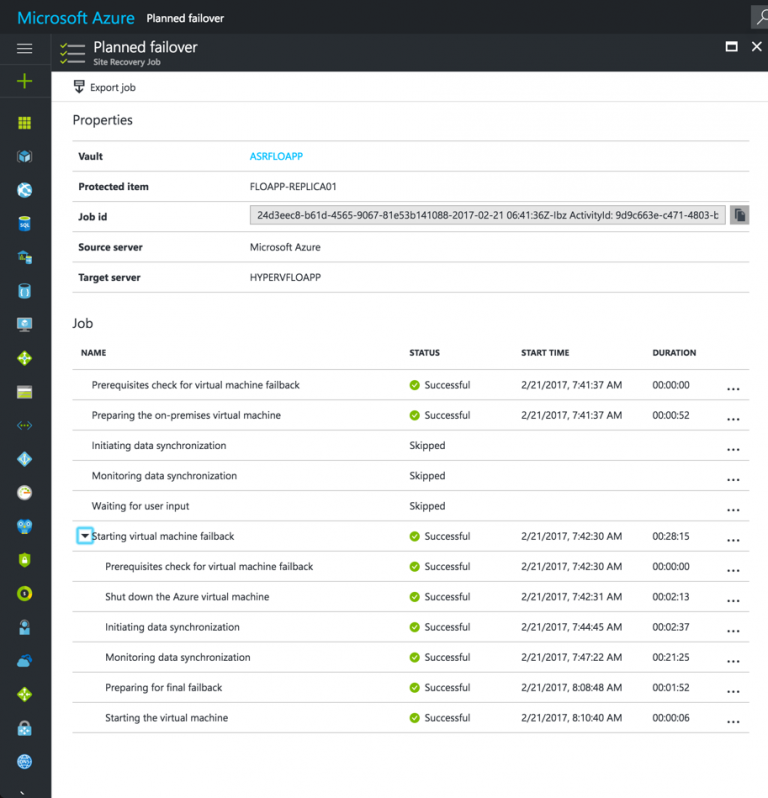Image resolution: width=768 pixels, height=798 pixels.
Task: Click Microsoft Azure source server value
Action: [285, 247]
